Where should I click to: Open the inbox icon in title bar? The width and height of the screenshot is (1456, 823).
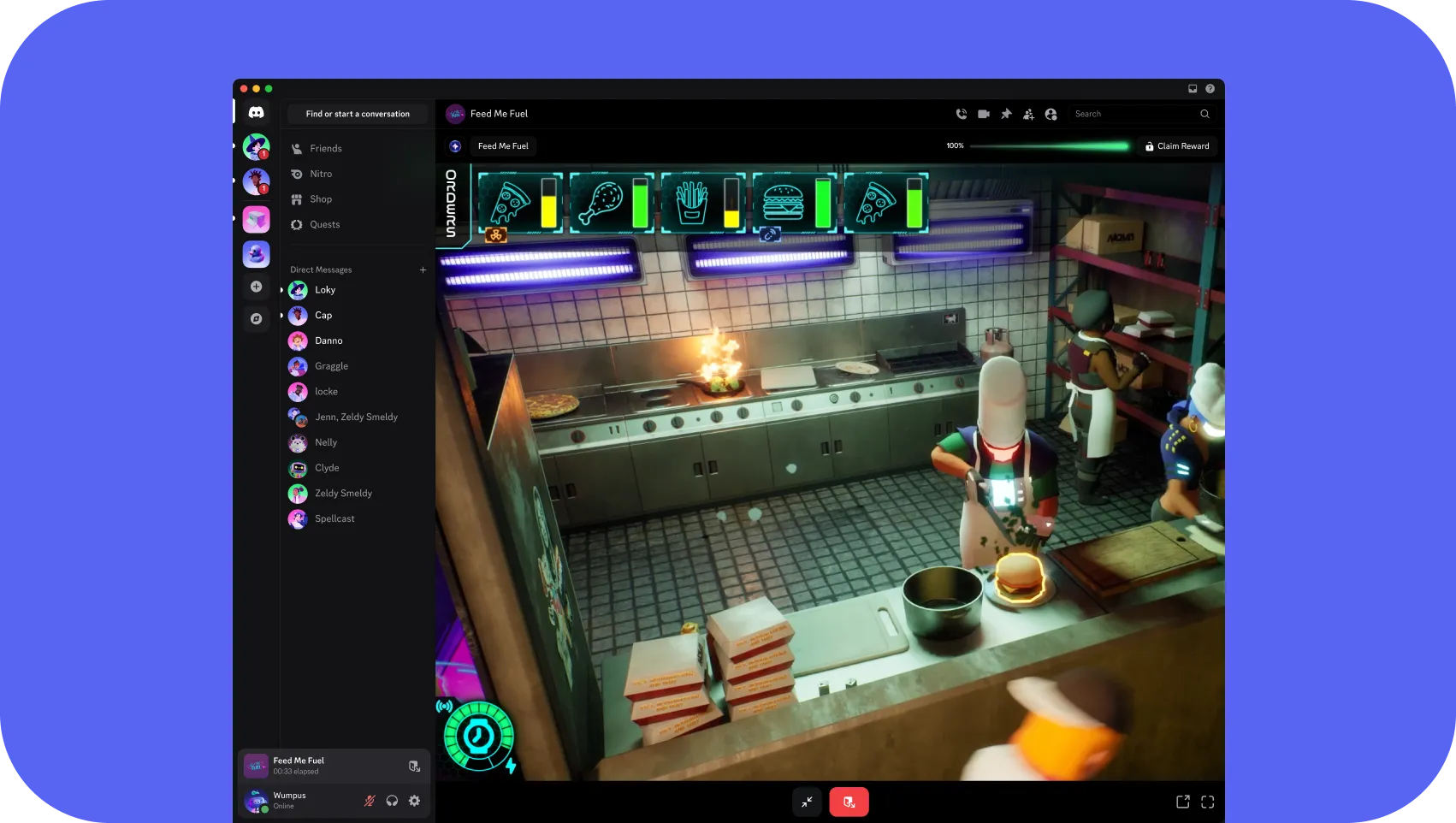[1193, 88]
